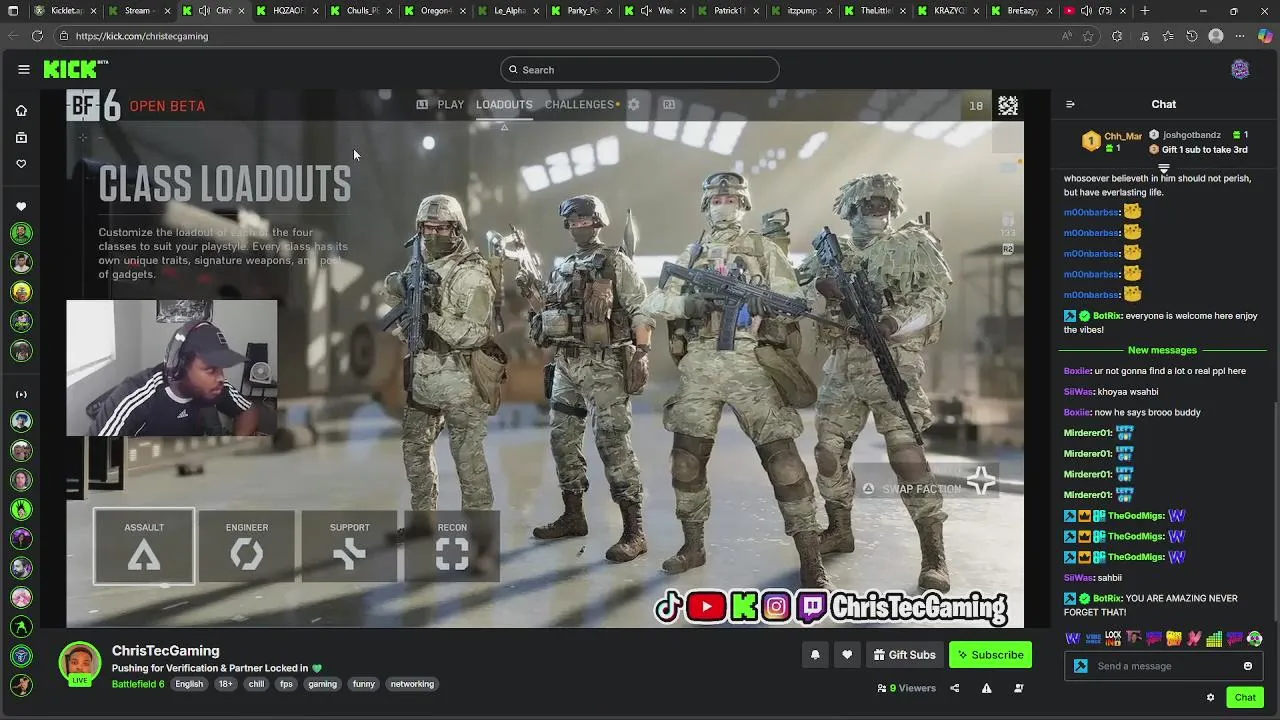This screenshot has width=1280, height=720.
Task: Click the top m00nbarbss username in chat
Action: [x=1091, y=212]
